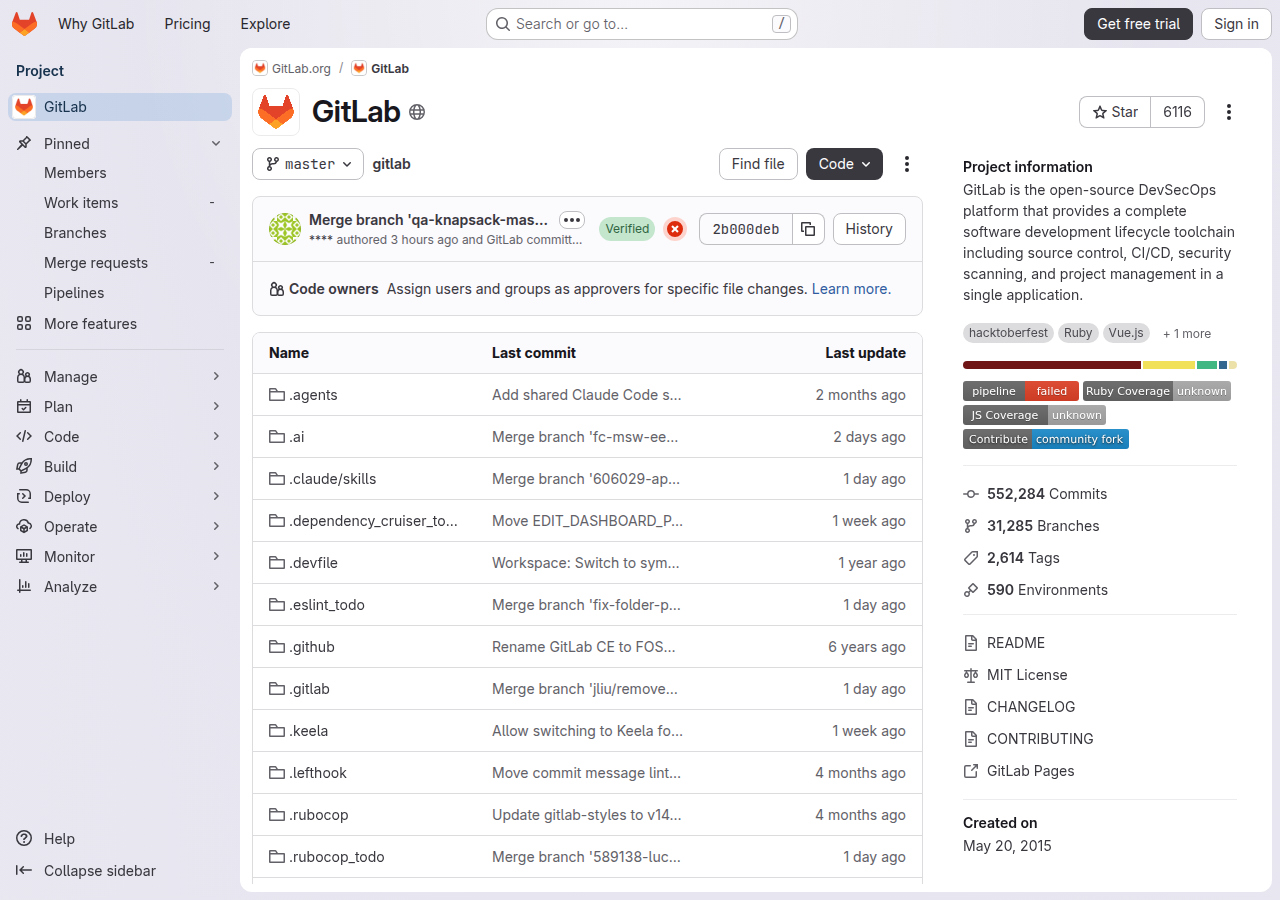
Task: Click the .agents folder icon
Action: point(277,395)
